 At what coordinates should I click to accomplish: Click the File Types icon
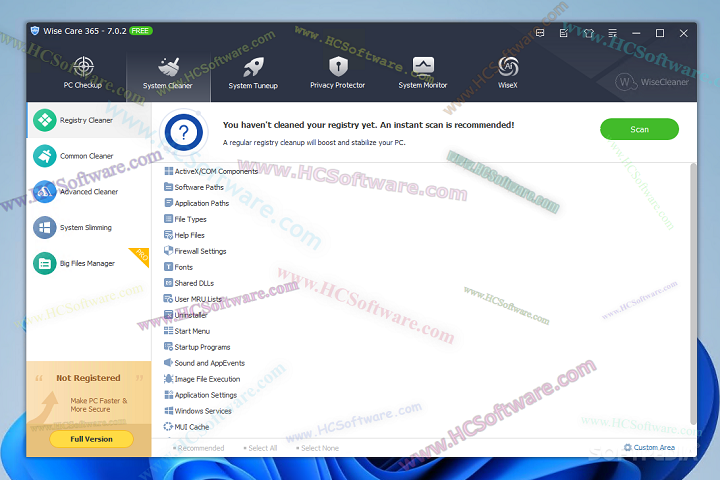click(x=169, y=219)
